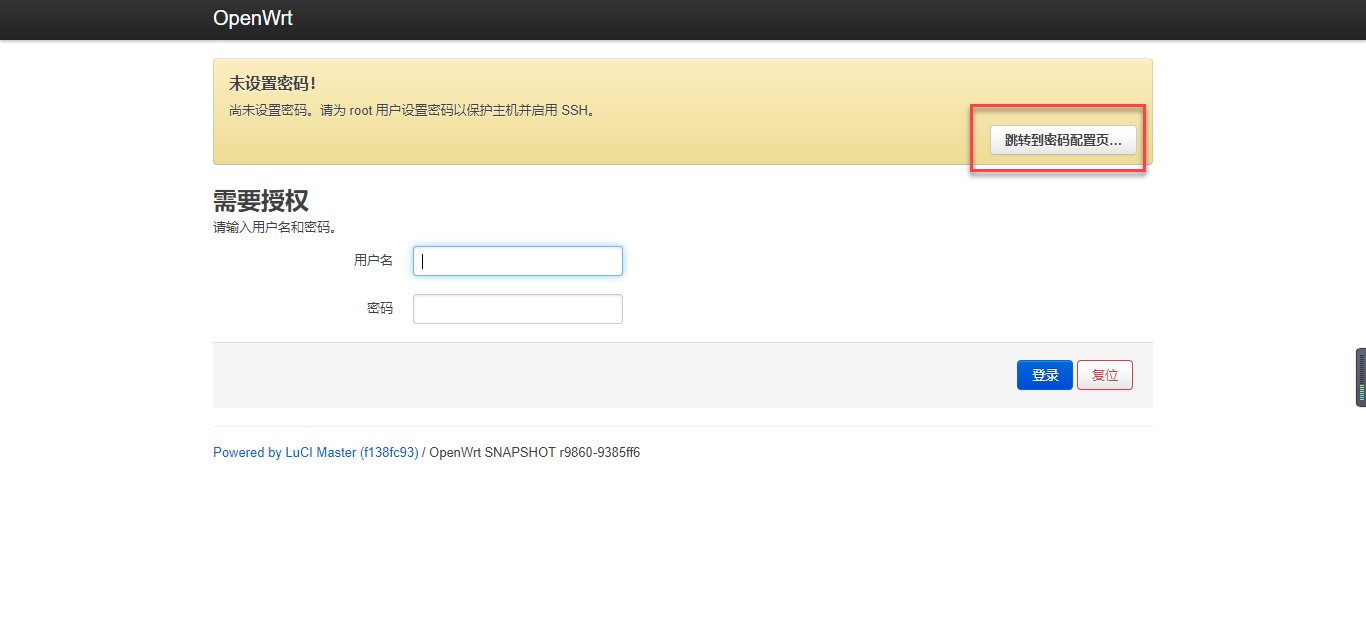Image resolution: width=1366 pixels, height=625 pixels.
Task: Click the 复位 reset button
Action: [1105, 375]
